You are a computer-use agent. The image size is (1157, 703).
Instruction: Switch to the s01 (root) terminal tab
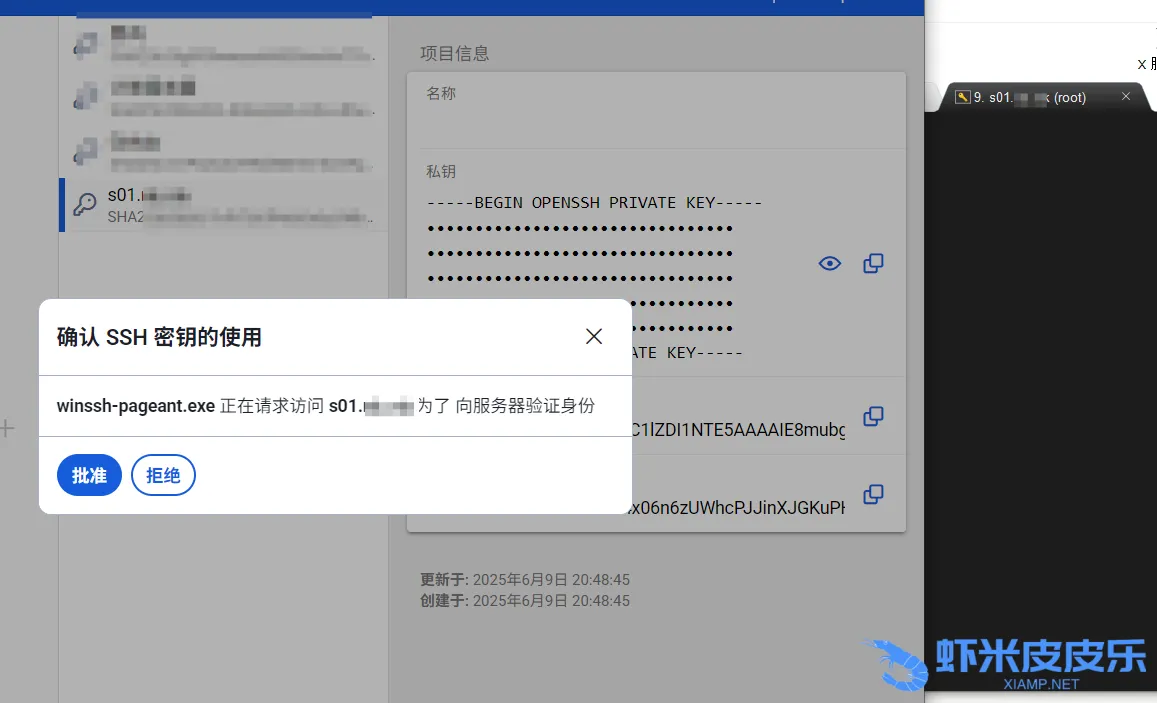coord(1030,97)
